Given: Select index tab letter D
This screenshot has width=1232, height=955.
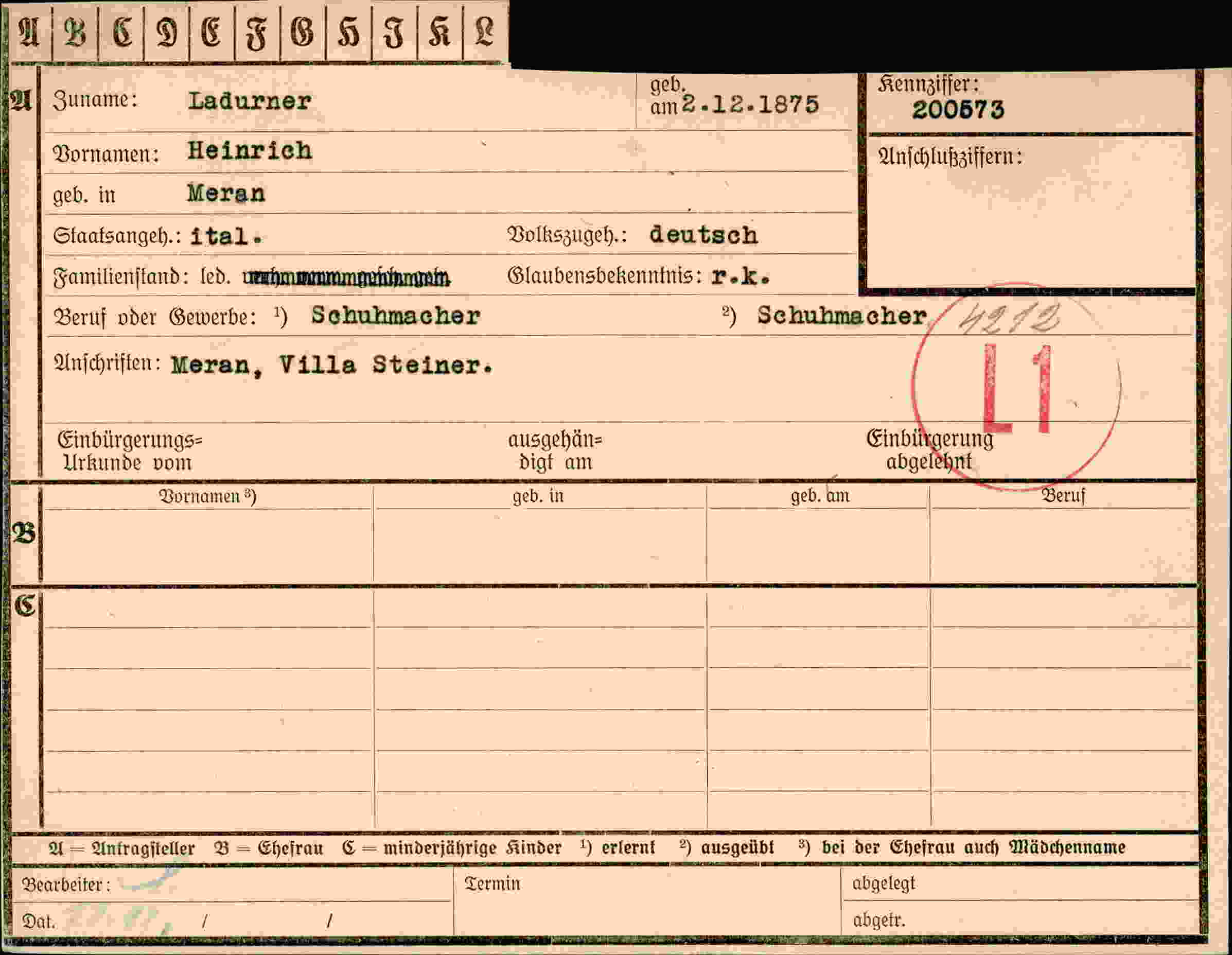Looking at the screenshot, I should click(x=167, y=31).
